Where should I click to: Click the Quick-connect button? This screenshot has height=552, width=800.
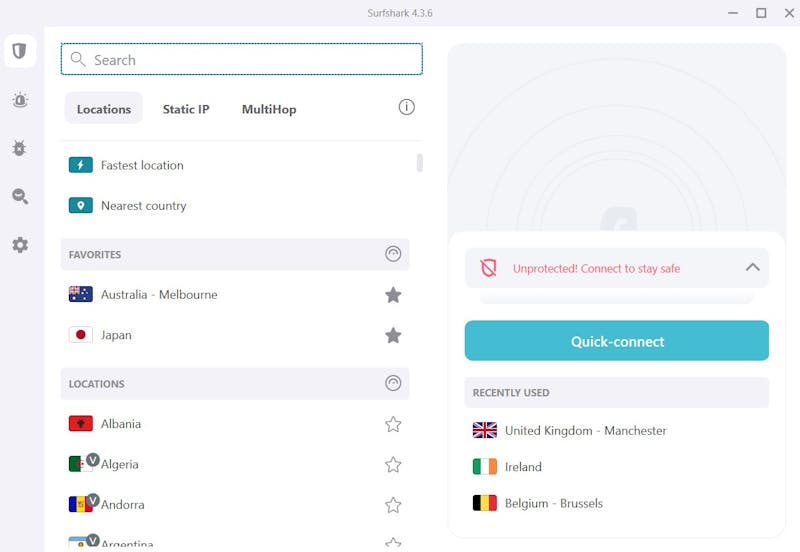(x=616, y=341)
